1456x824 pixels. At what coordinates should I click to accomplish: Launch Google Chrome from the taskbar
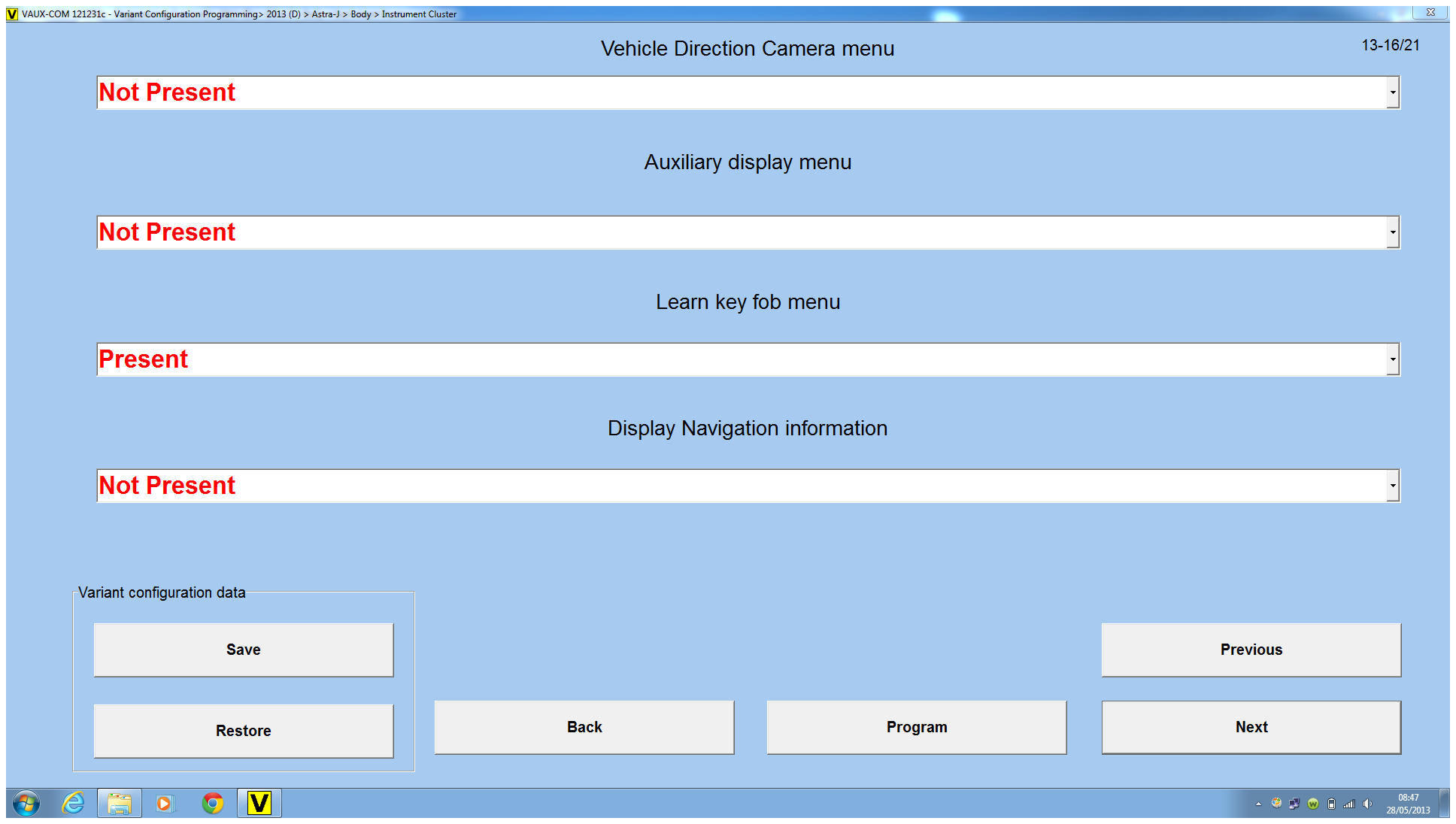coord(213,803)
